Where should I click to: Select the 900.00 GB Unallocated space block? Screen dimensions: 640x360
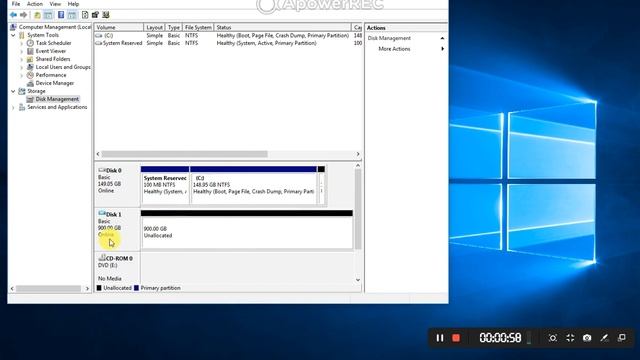247,230
